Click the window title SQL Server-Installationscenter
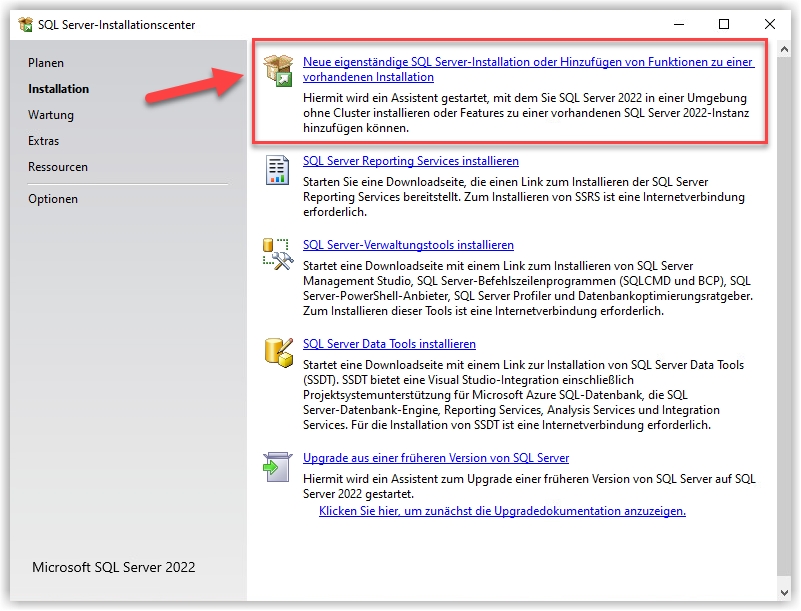 [116, 25]
